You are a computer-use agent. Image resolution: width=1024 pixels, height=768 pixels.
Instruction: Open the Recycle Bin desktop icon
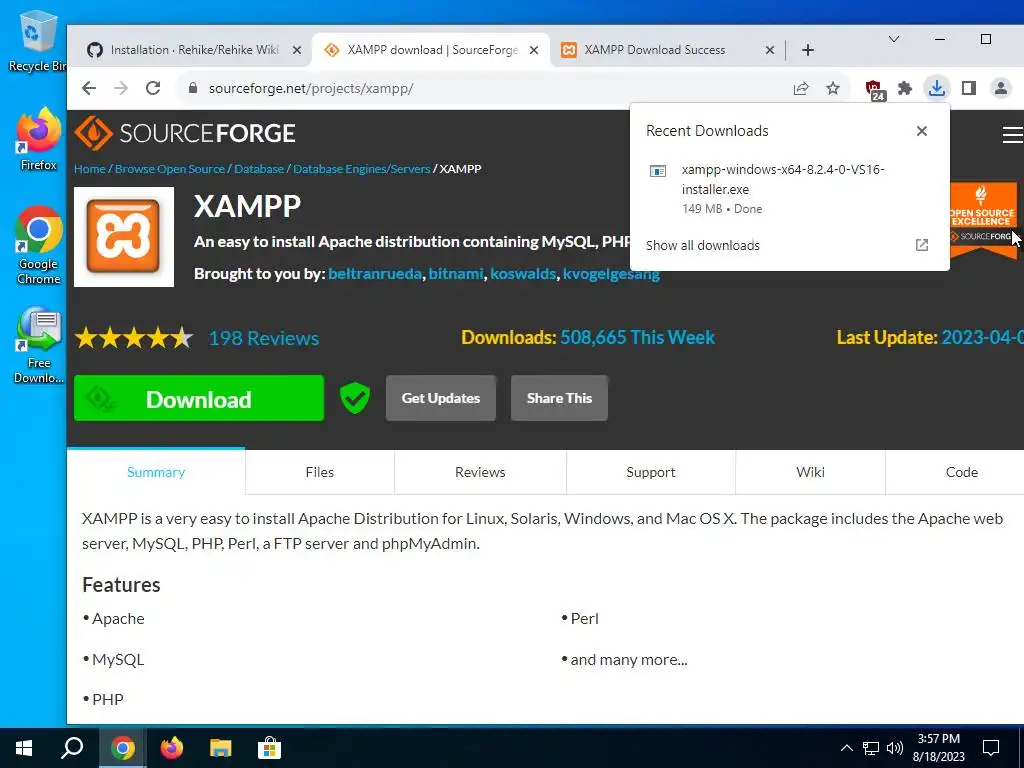click(x=37, y=41)
